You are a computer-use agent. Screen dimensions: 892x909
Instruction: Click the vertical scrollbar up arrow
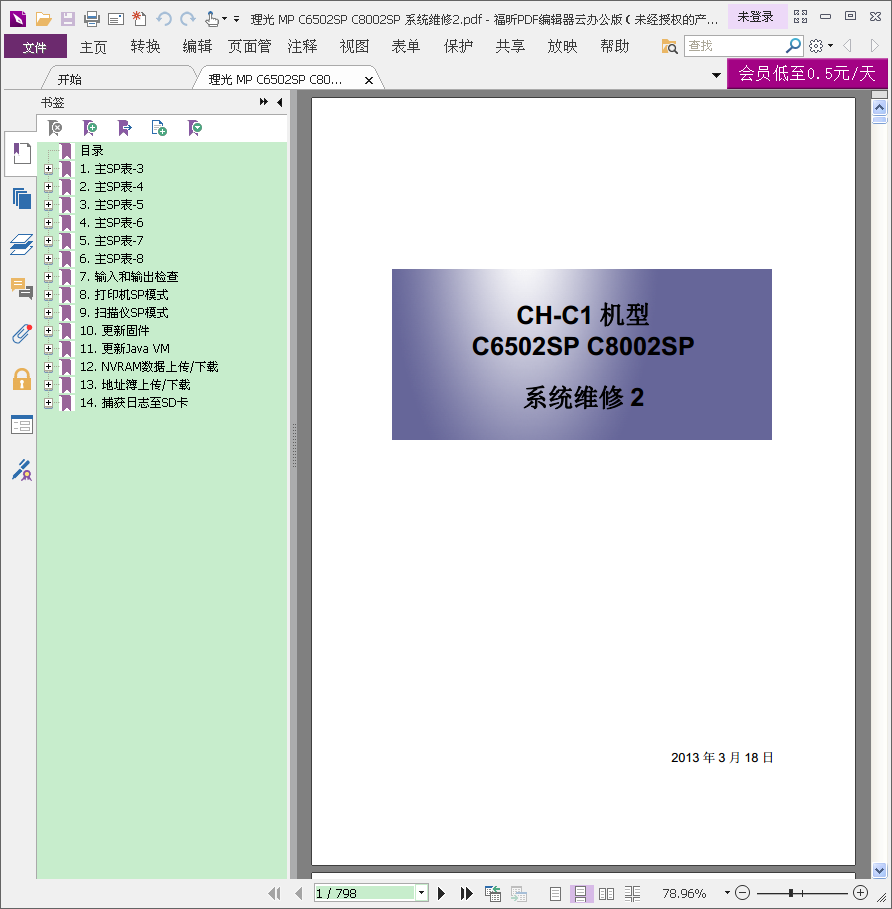[x=879, y=108]
